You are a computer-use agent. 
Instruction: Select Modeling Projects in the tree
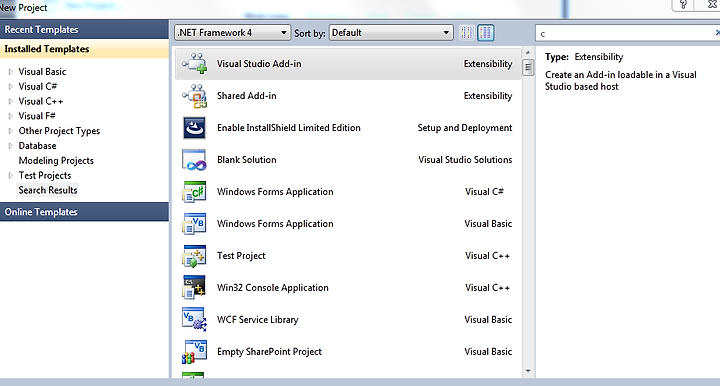(x=56, y=161)
